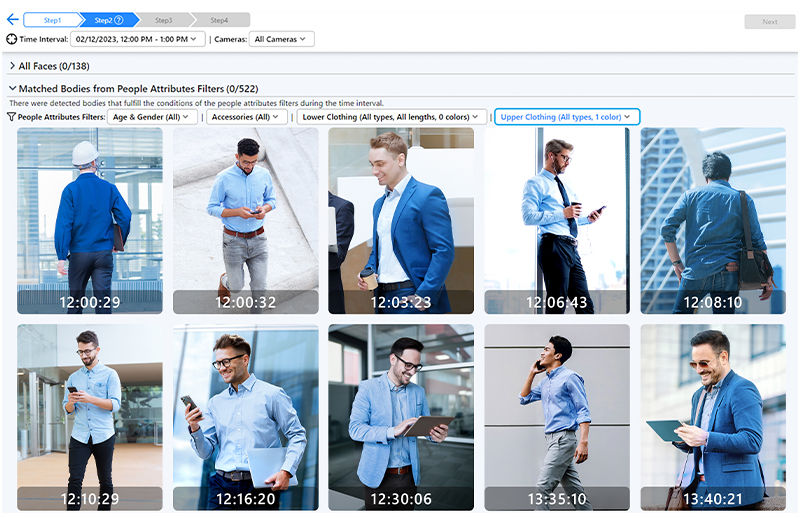Click the Time Interval clock icon
The height and width of the screenshot is (518, 800).
[12, 39]
